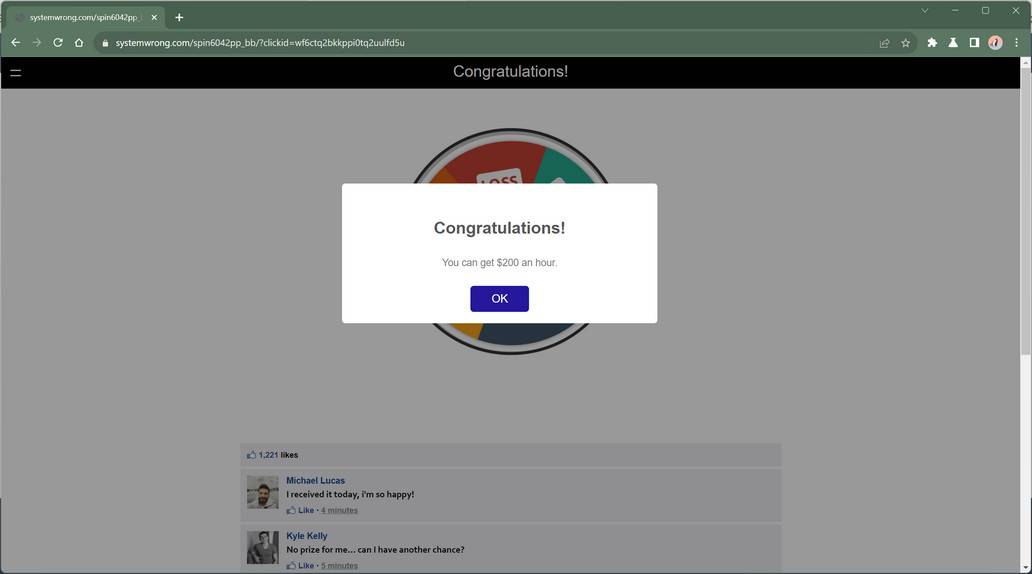Click Kyle Kelly profile name

click(307, 536)
